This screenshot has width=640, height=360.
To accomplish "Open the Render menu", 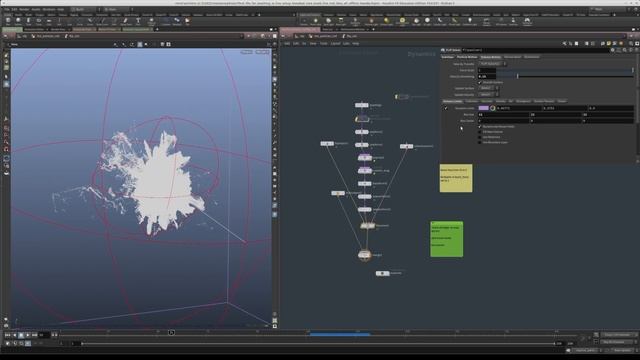I will pos(24,9).
